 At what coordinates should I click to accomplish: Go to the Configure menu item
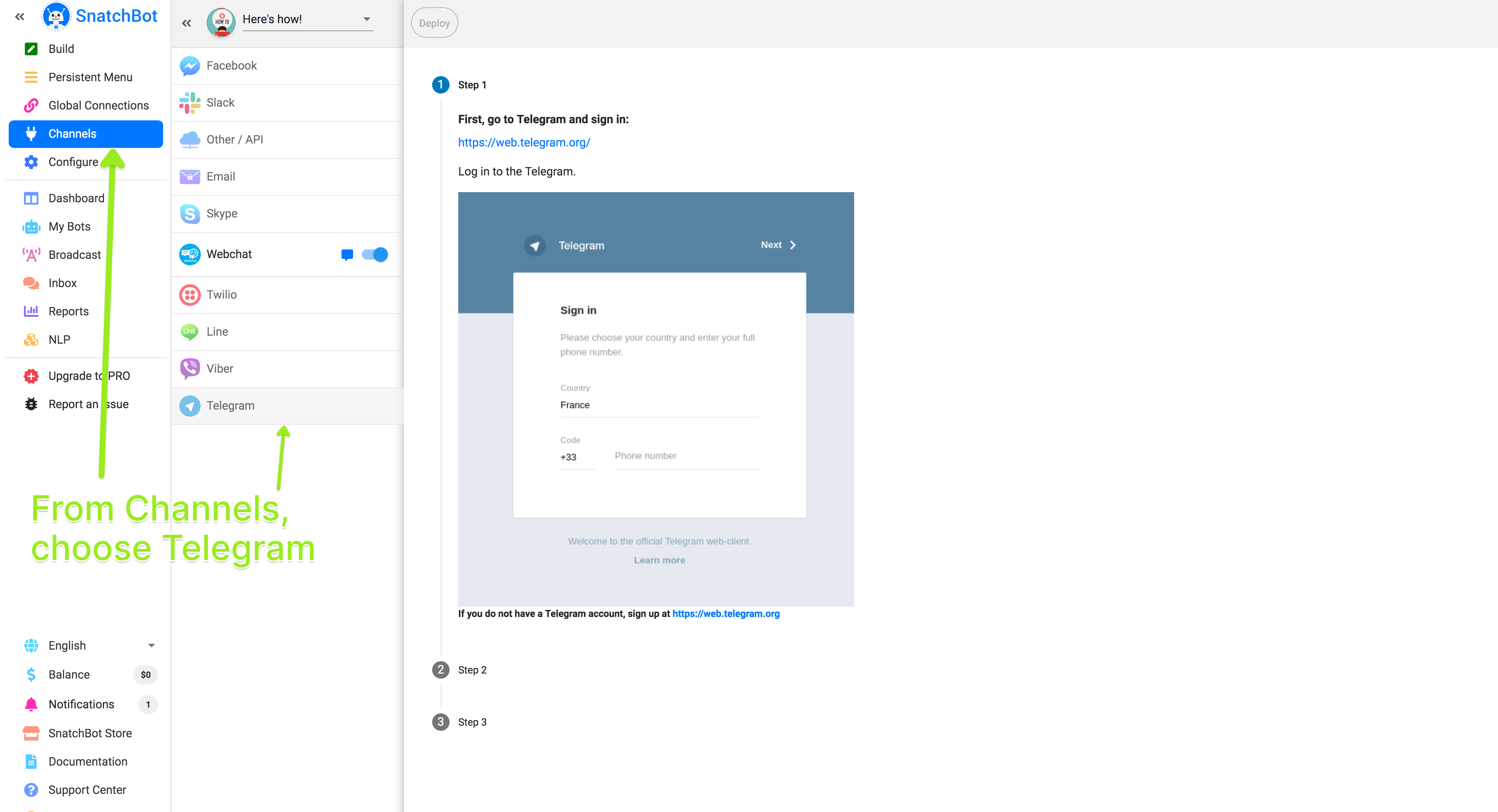pyautogui.click(x=73, y=162)
